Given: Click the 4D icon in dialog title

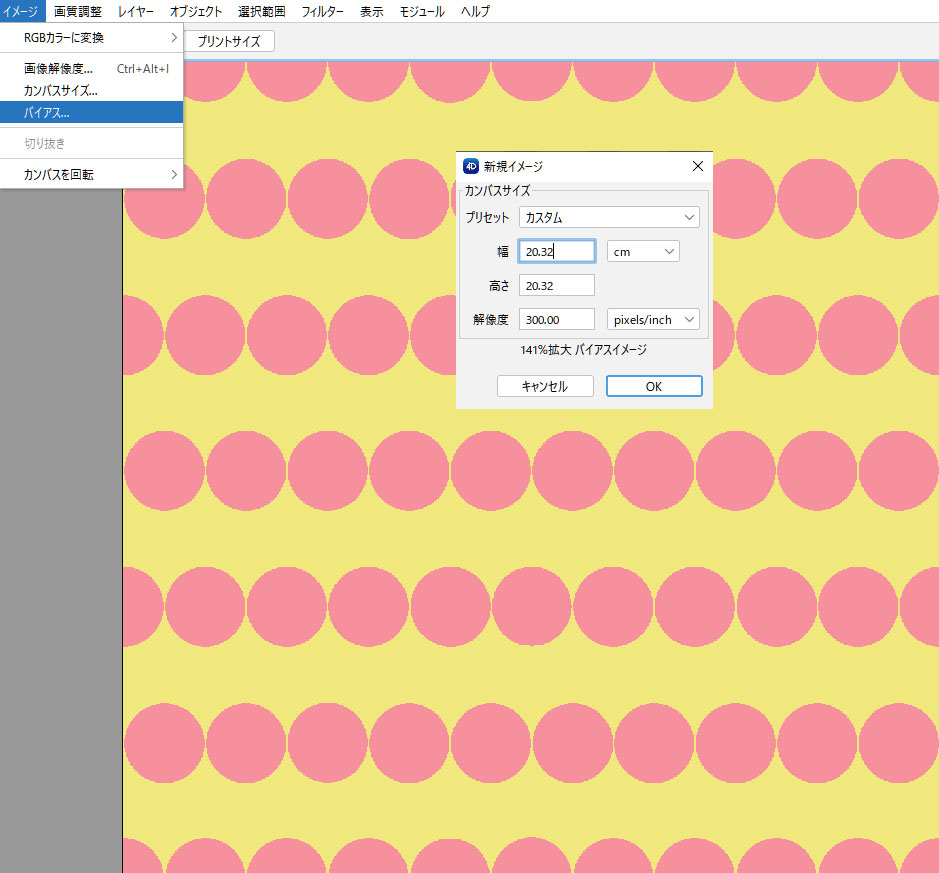Looking at the screenshot, I should point(471,166).
